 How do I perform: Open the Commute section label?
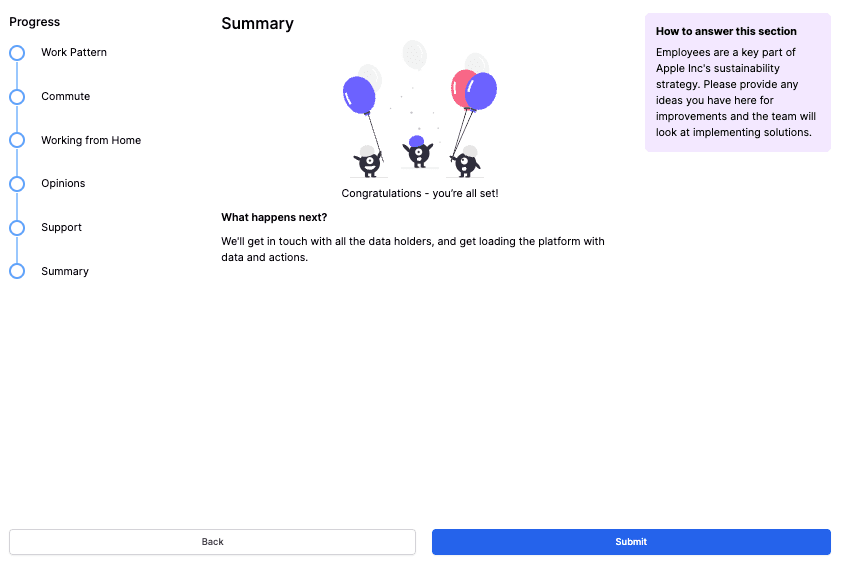[x=65, y=96]
